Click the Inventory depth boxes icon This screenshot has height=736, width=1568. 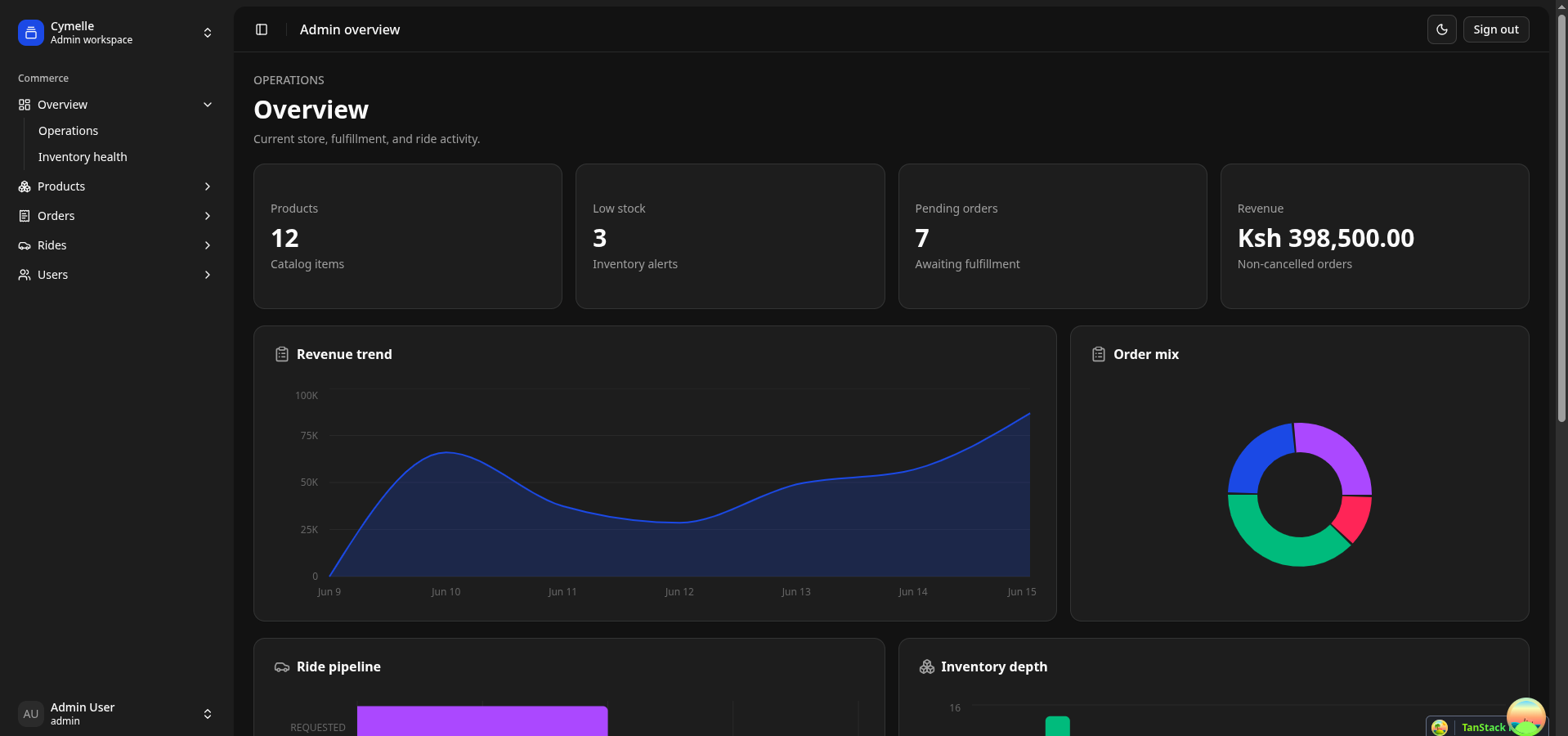pos(927,666)
